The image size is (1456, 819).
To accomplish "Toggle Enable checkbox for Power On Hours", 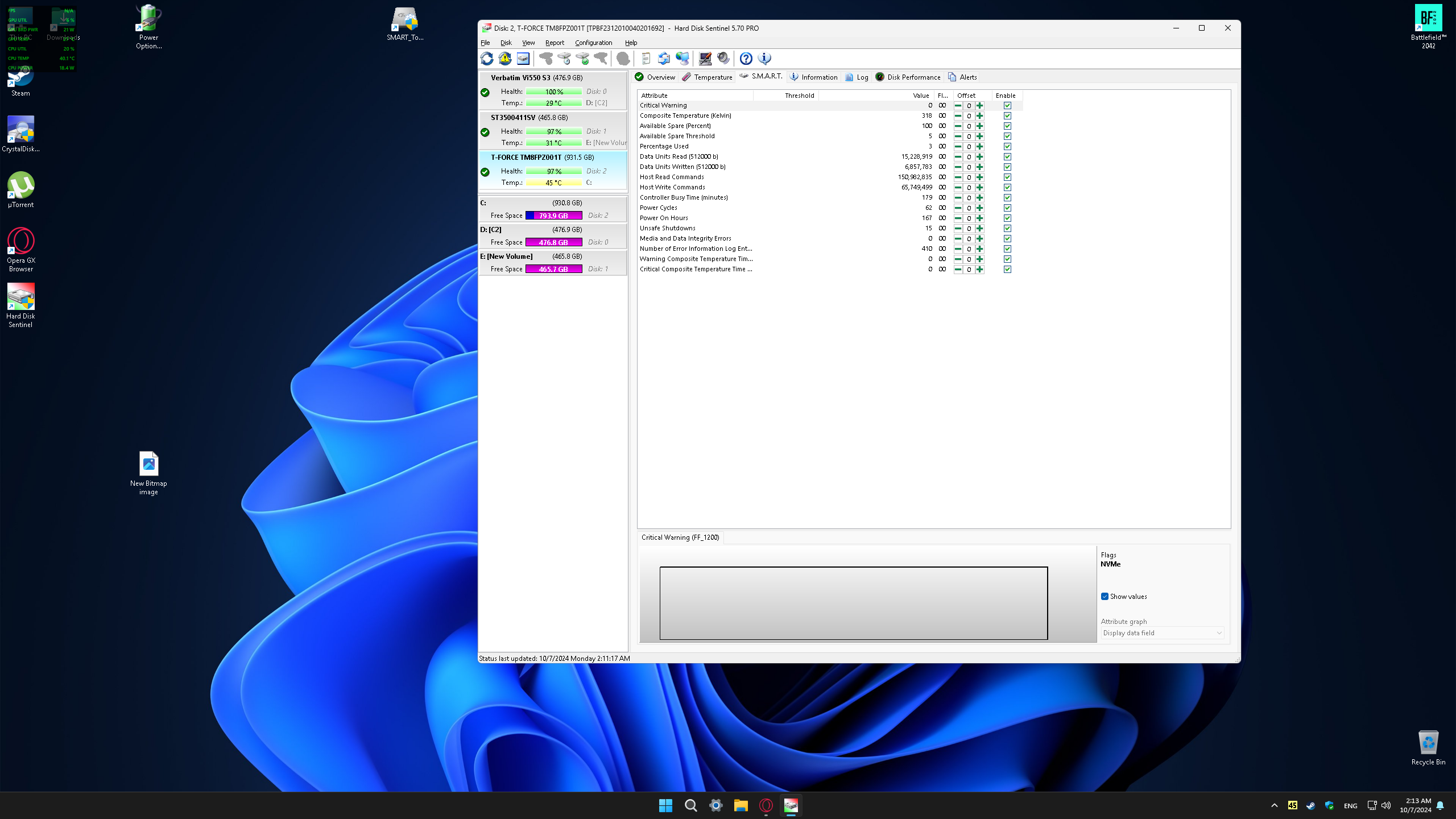I will click(1007, 218).
